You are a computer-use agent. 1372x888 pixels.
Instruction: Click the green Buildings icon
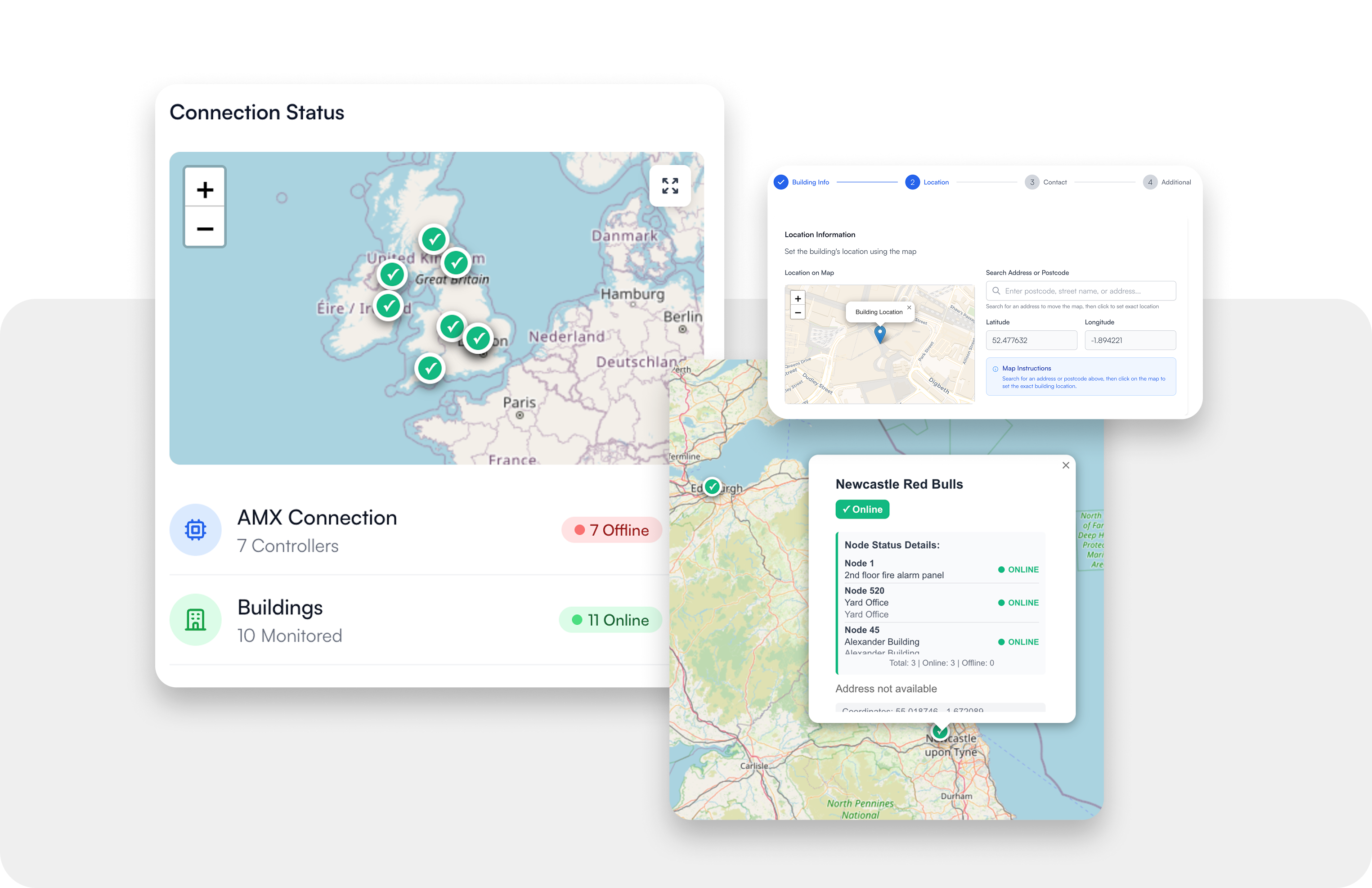(195, 619)
